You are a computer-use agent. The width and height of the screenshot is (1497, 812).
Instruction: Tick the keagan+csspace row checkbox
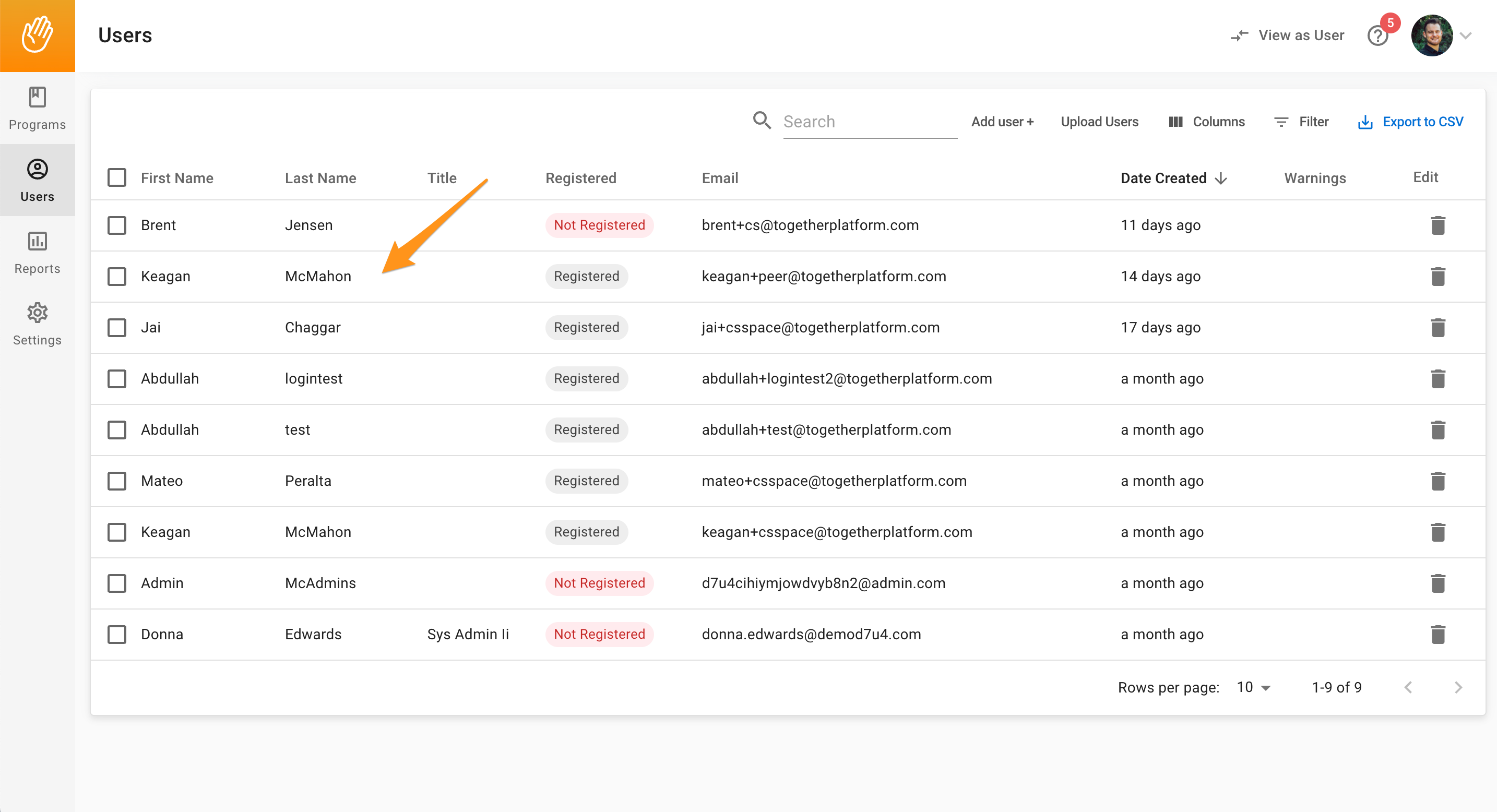pos(117,532)
